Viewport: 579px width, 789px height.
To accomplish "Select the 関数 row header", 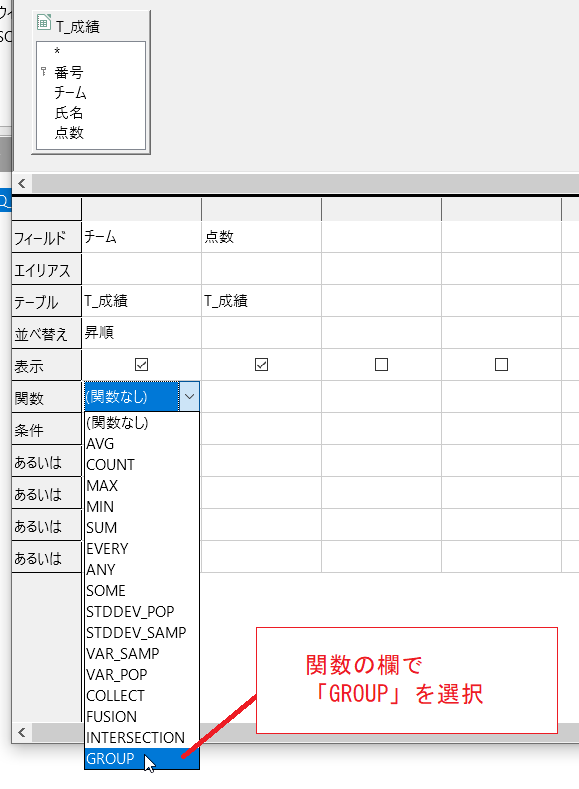I will (x=46, y=397).
